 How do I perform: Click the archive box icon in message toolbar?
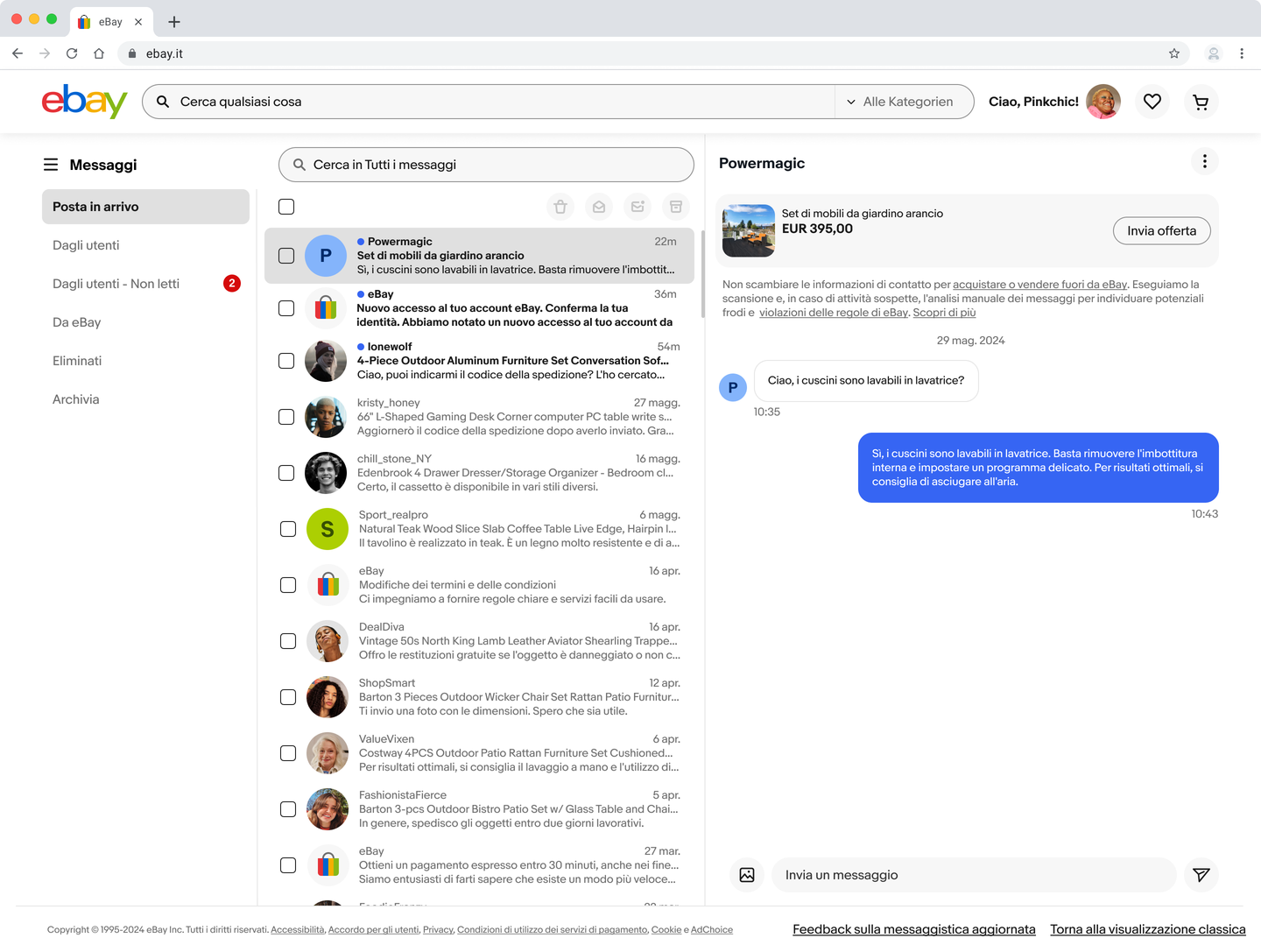[676, 207]
